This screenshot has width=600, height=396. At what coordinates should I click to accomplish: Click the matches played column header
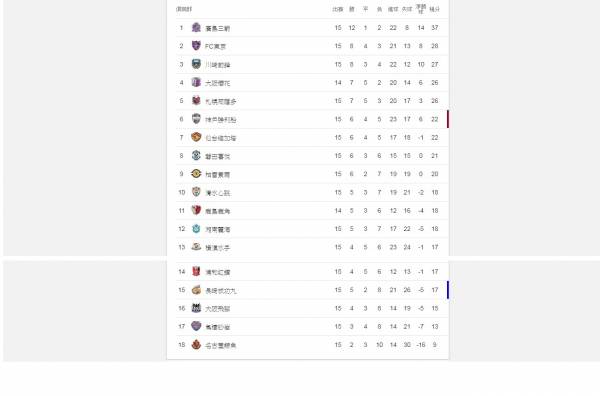pyautogui.click(x=338, y=9)
